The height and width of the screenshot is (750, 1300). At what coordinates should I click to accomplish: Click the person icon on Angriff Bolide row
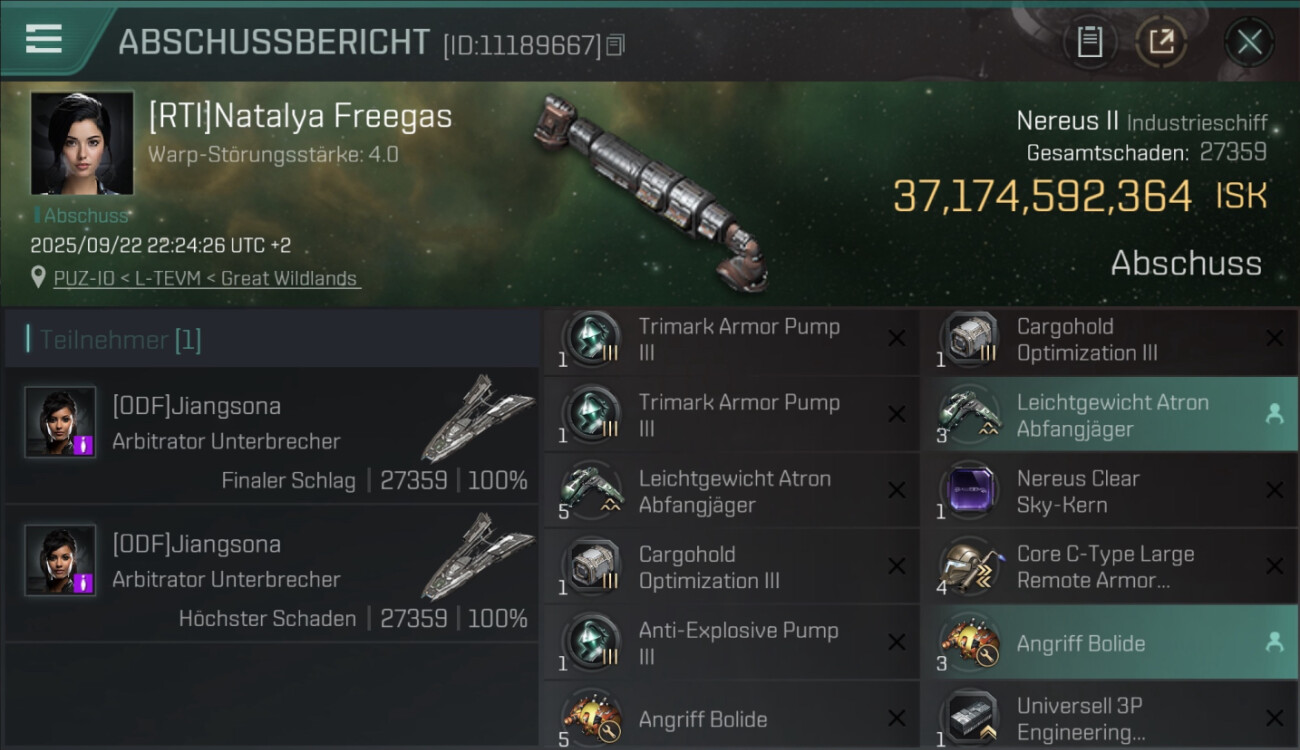coord(1274,643)
